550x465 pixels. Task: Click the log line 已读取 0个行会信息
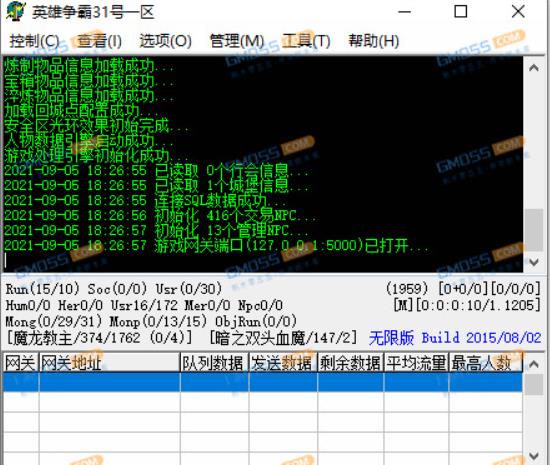click(156, 171)
